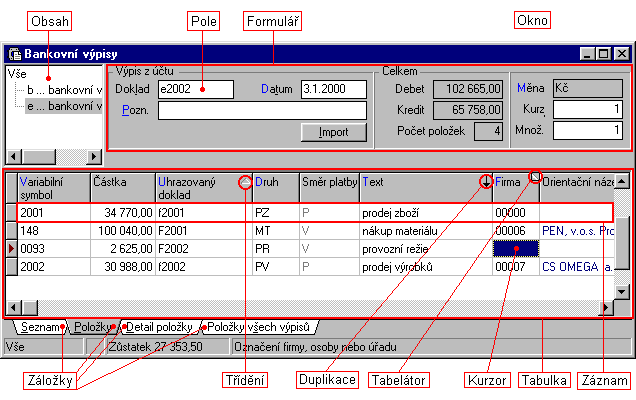Screen dimensions: 636x400
Task: Click the highlighted Firma cell in row 0093
Action: click(x=516, y=249)
